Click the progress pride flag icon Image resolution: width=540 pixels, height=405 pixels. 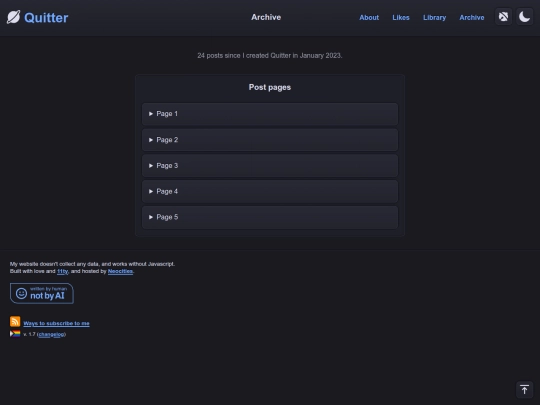point(15,334)
